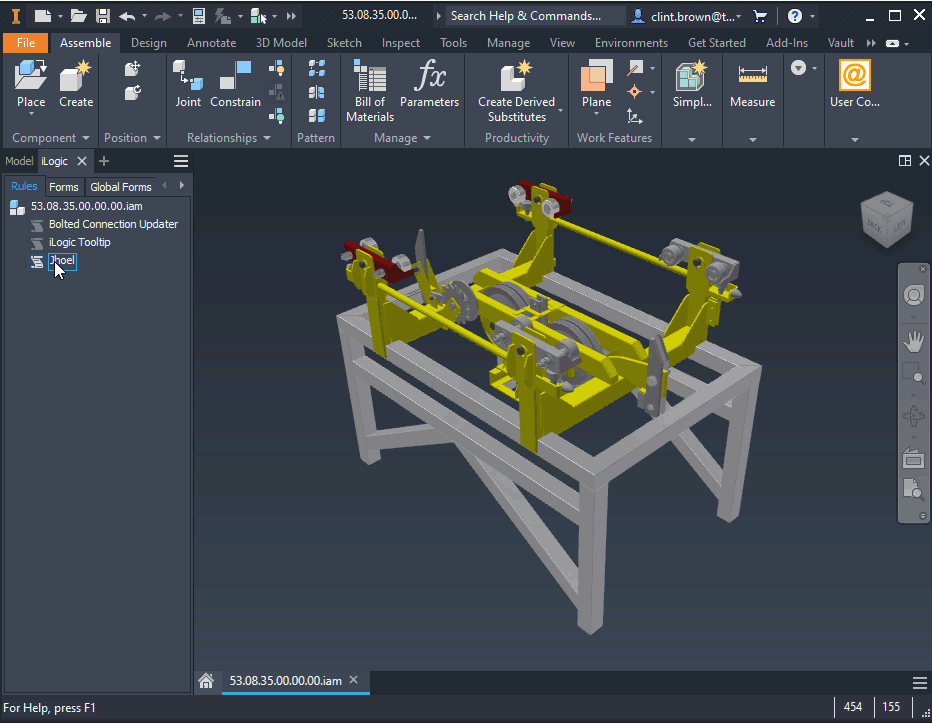The image size is (932, 724).
Task: Expand the Pattern panel dropdown
Action: click(316, 138)
